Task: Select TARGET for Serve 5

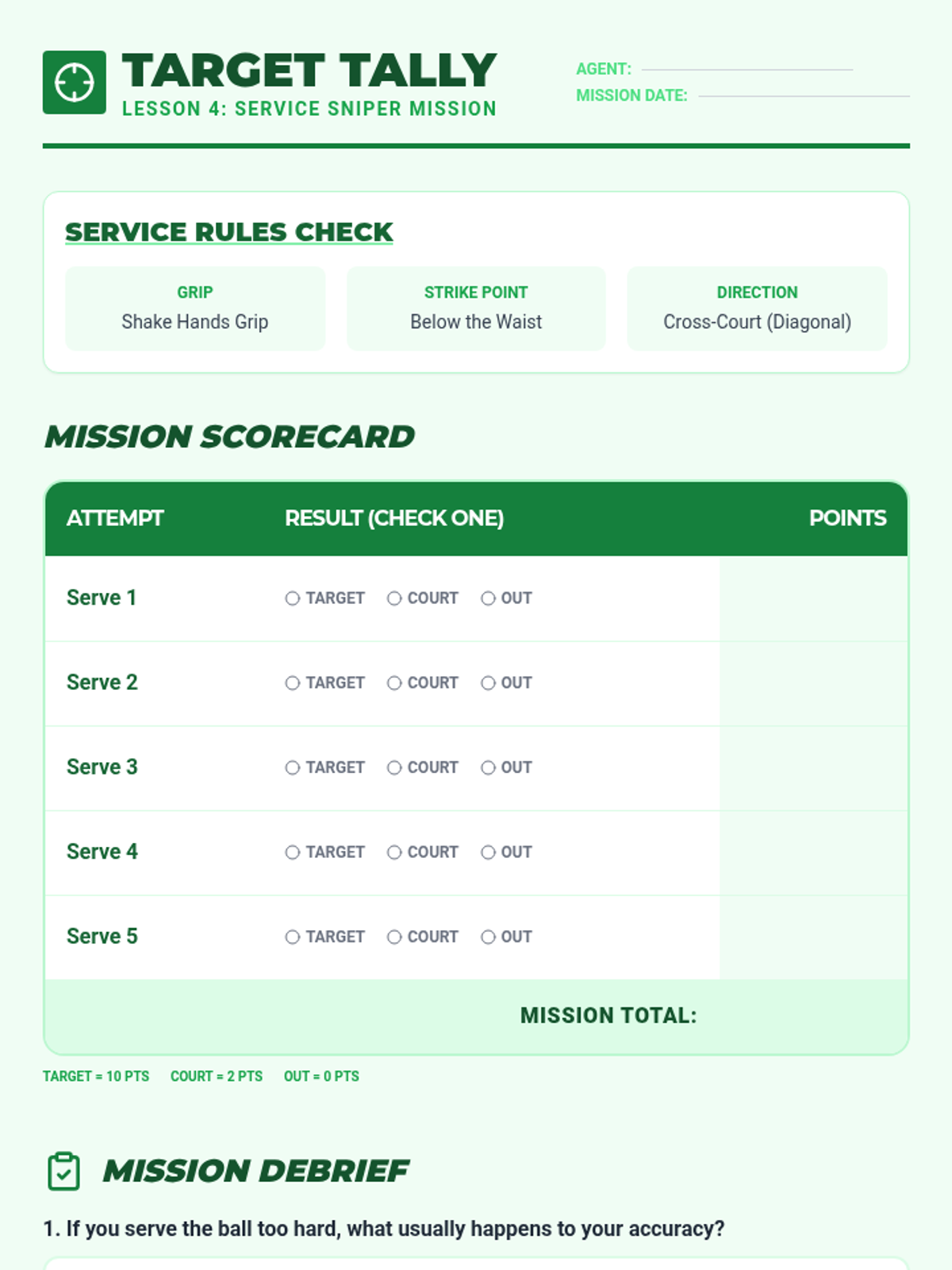Action: (293, 937)
